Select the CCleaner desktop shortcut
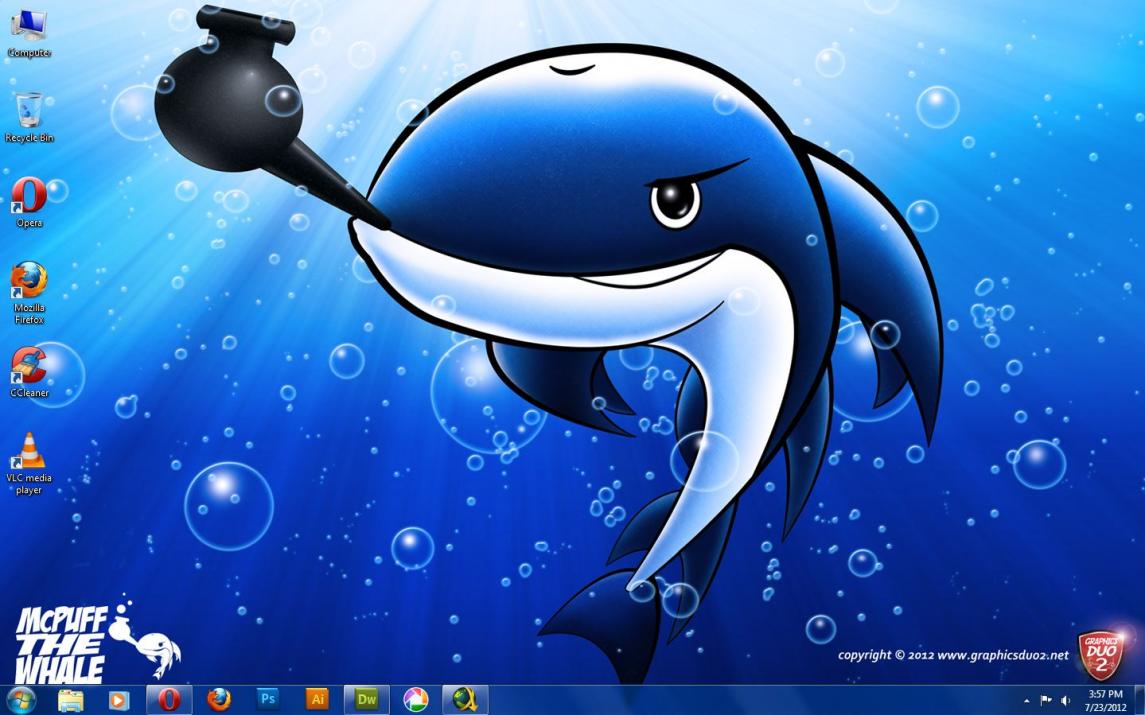The width and height of the screenshot is (1145, 715). pyautogui.click(x=29, y=372)
